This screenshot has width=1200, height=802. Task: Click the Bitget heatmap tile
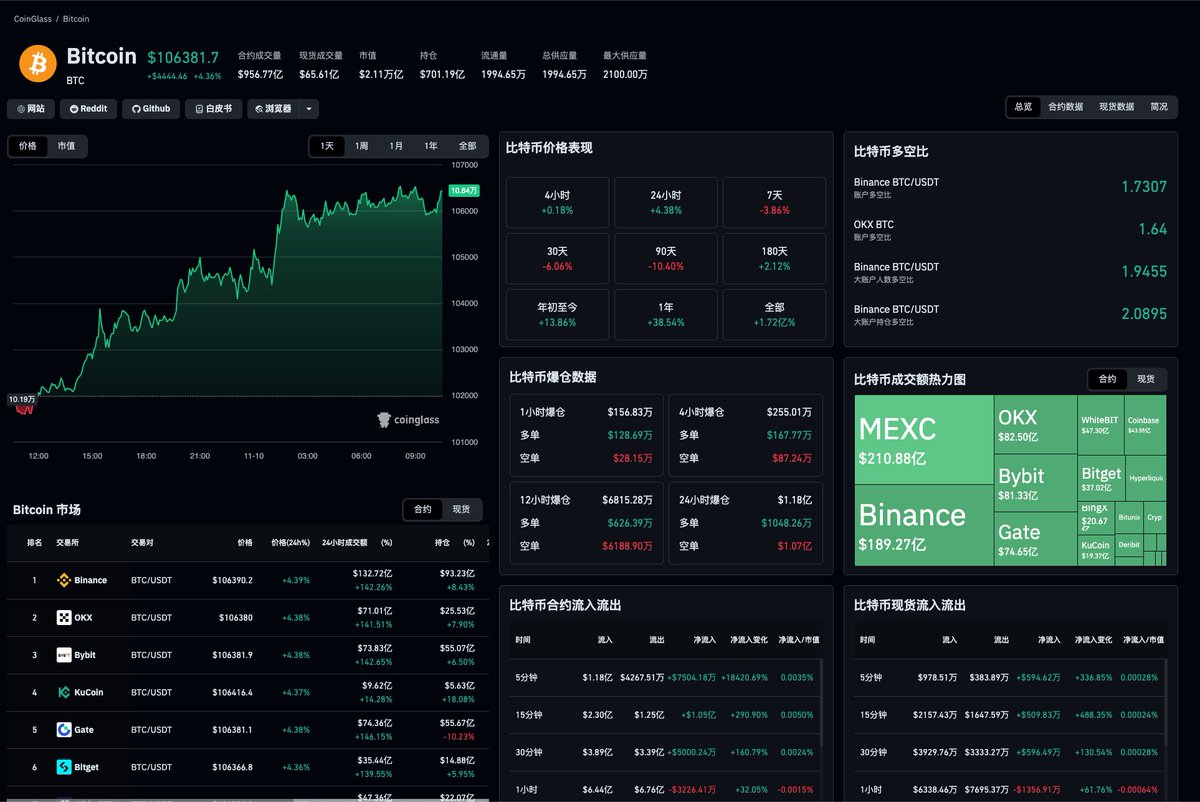pyautogui.click(x=1101, y=479)
